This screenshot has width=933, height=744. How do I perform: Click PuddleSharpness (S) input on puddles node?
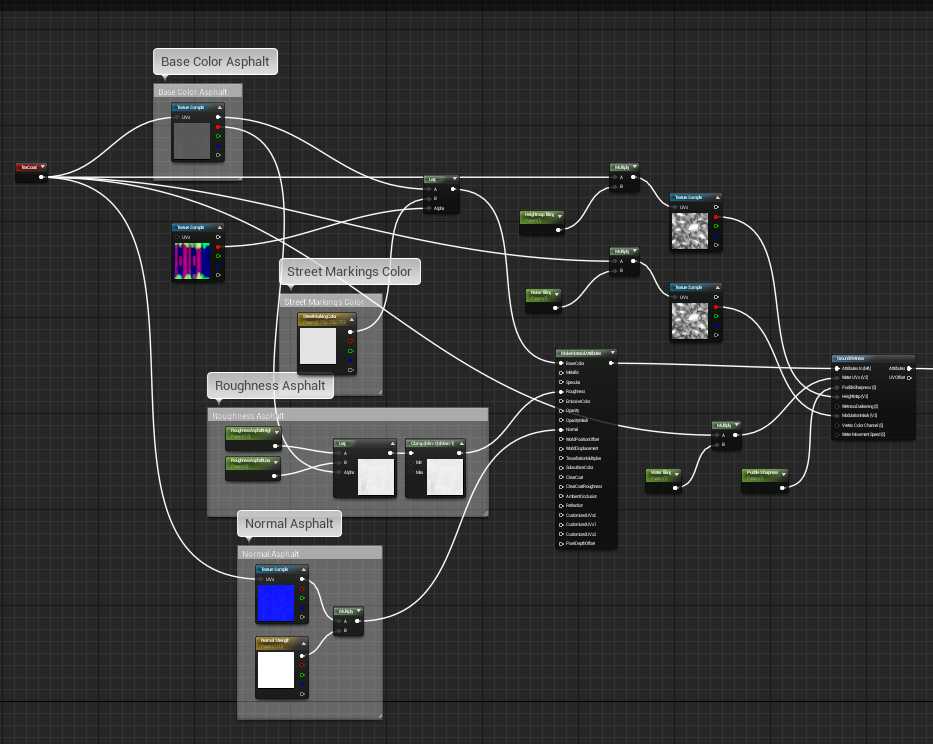[x=859, y=387]
